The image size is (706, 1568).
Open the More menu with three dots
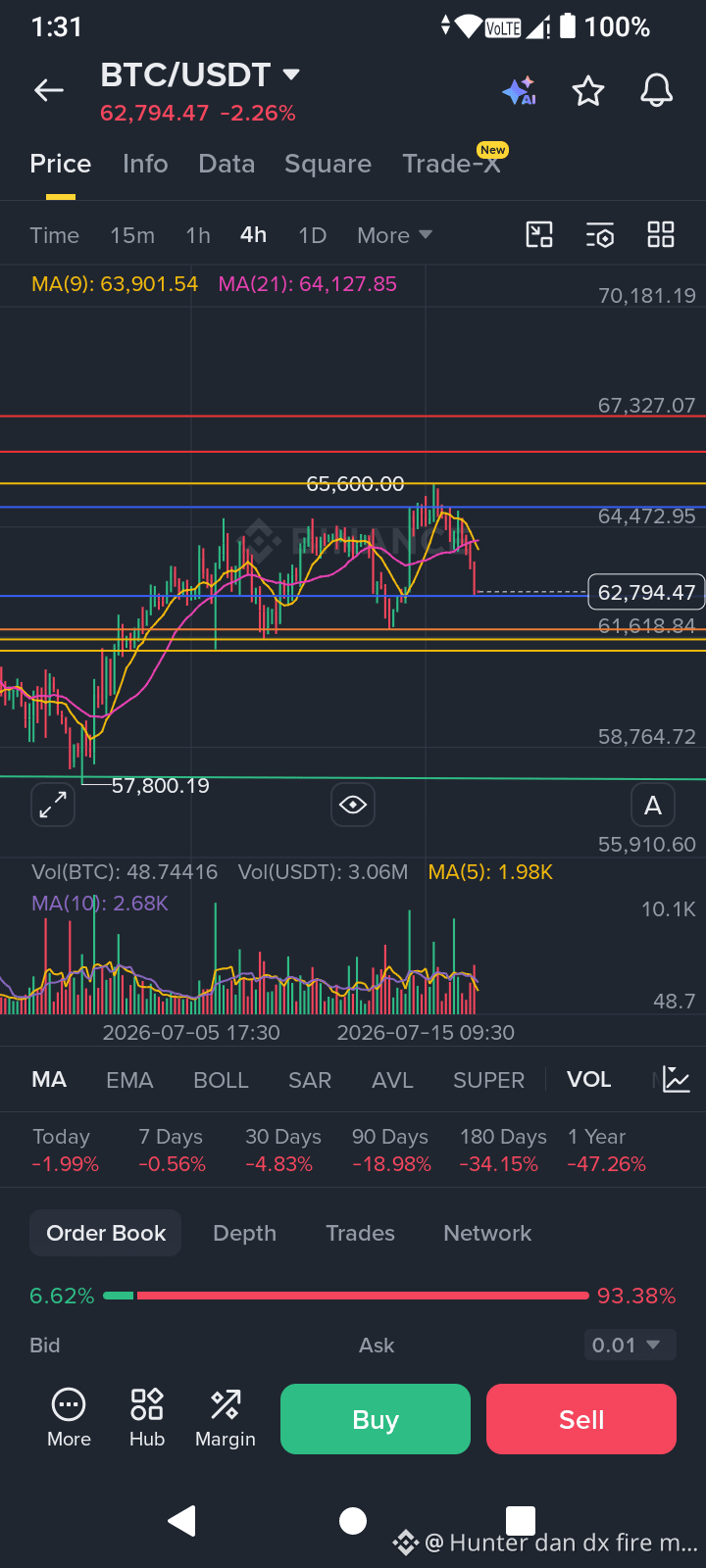point(69,1418)
